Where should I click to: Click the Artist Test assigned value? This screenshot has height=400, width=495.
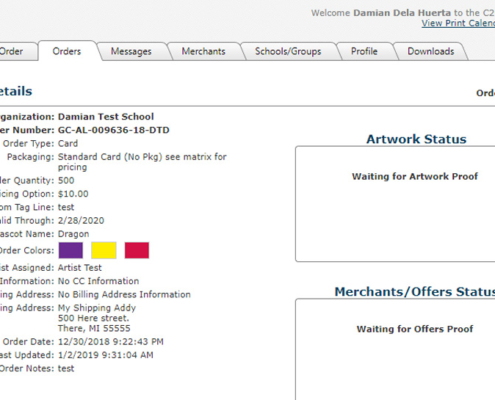coord(80,268)
